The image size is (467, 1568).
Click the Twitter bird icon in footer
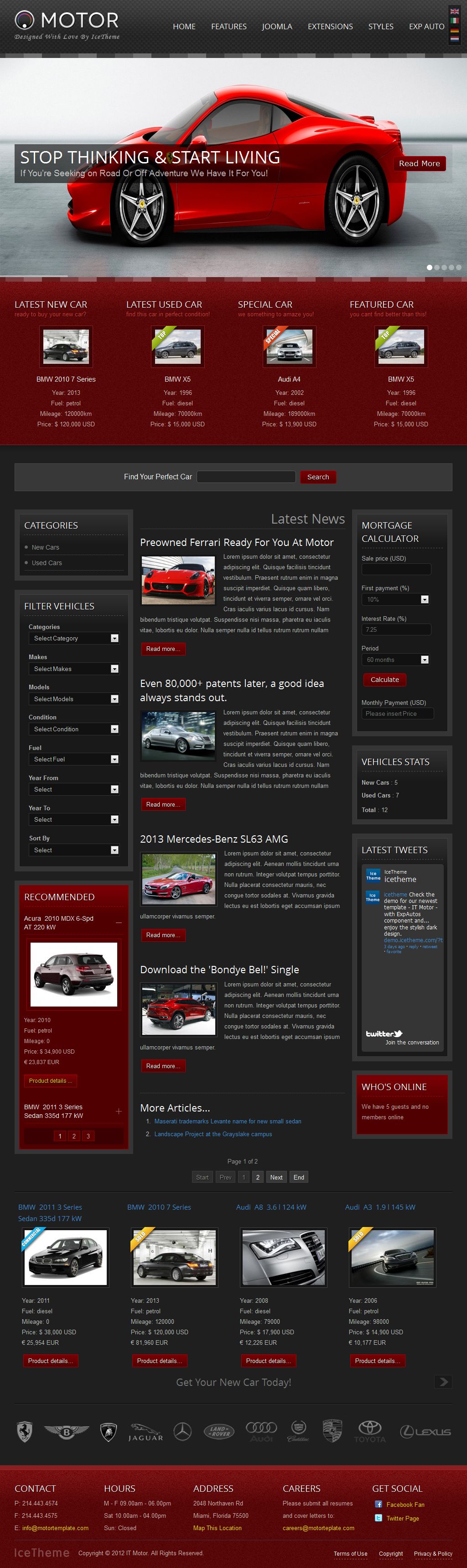(x=378, y=1518)
